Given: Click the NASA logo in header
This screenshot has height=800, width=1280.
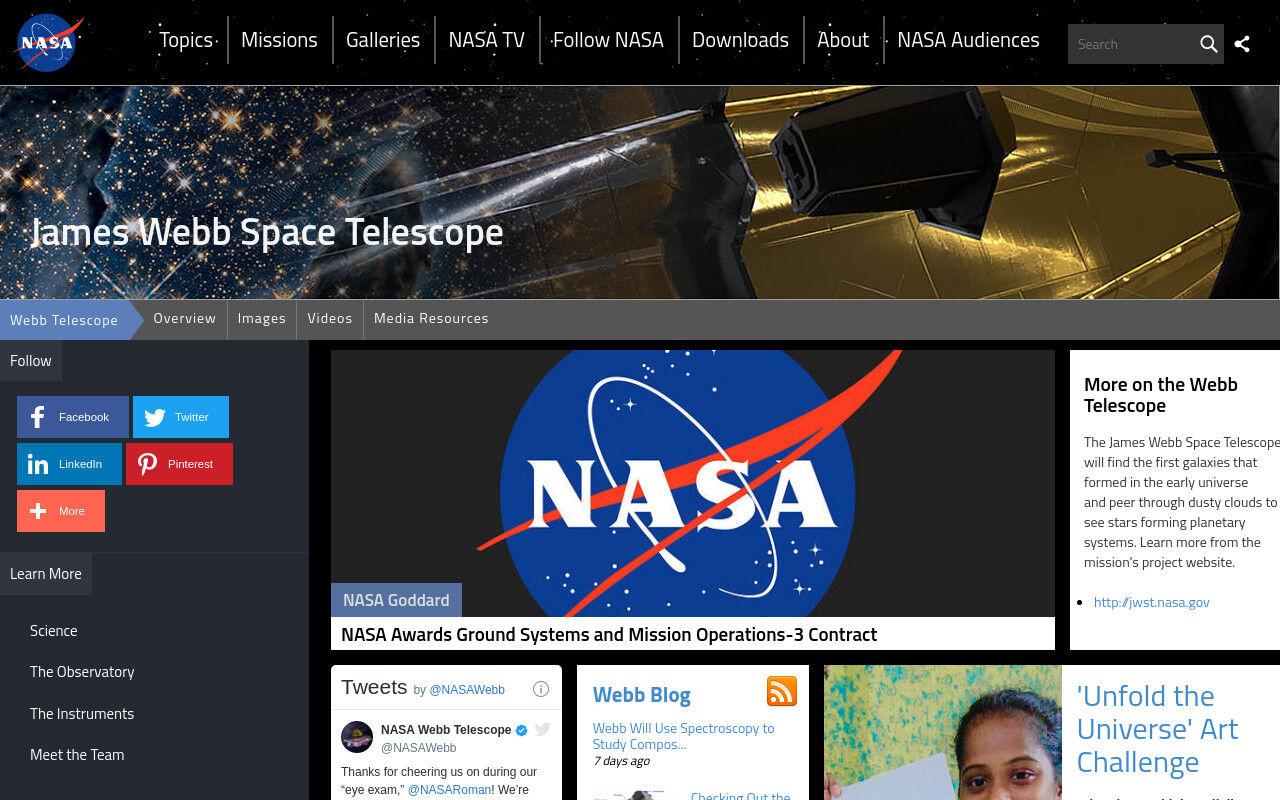Looking at the screenshot, I should click(48, 43).
